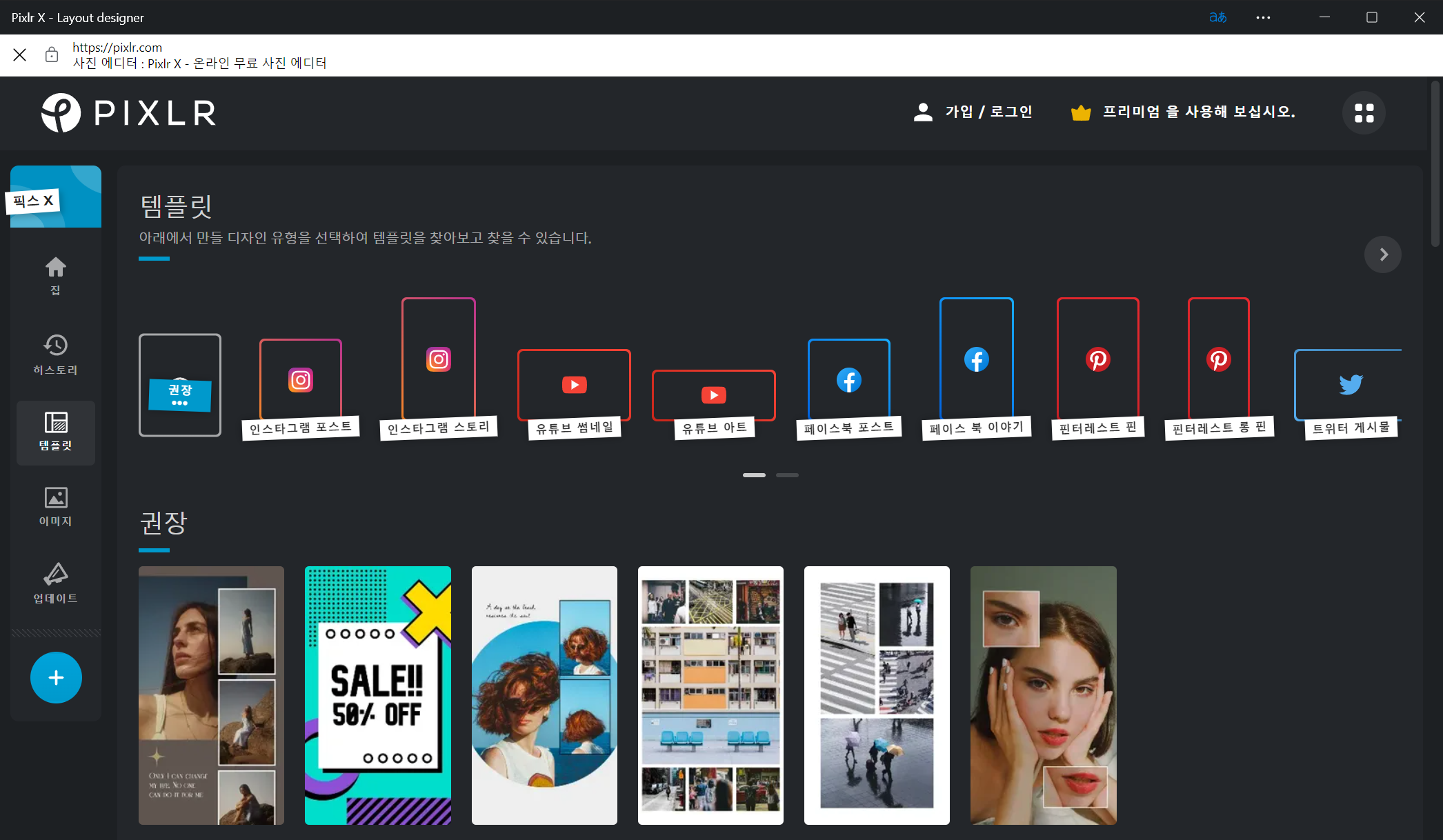Open the browser three-dots menu
1443x840 pixels.
coord(1263,17)
